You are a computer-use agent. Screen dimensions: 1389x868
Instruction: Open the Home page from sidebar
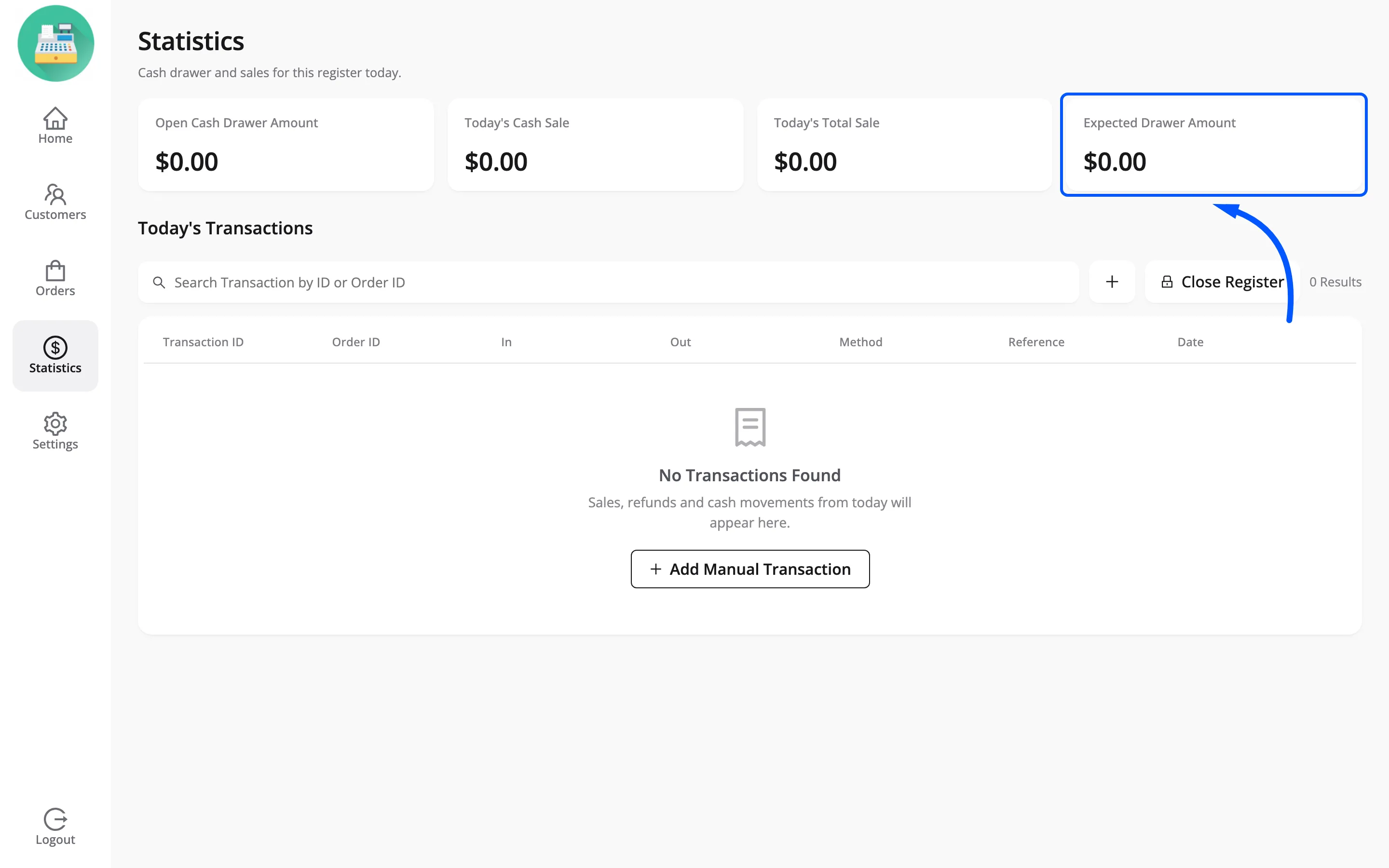55,126
